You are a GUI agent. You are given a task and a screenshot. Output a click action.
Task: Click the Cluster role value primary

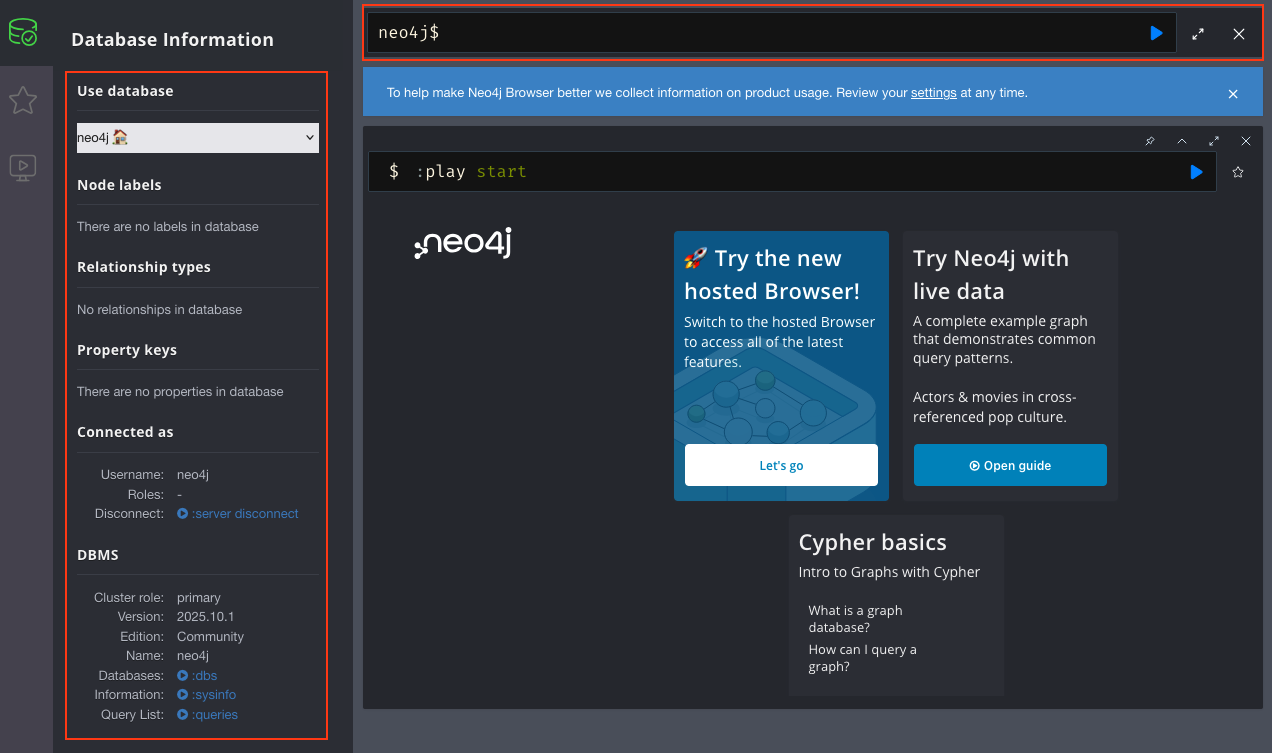[199, 598]
